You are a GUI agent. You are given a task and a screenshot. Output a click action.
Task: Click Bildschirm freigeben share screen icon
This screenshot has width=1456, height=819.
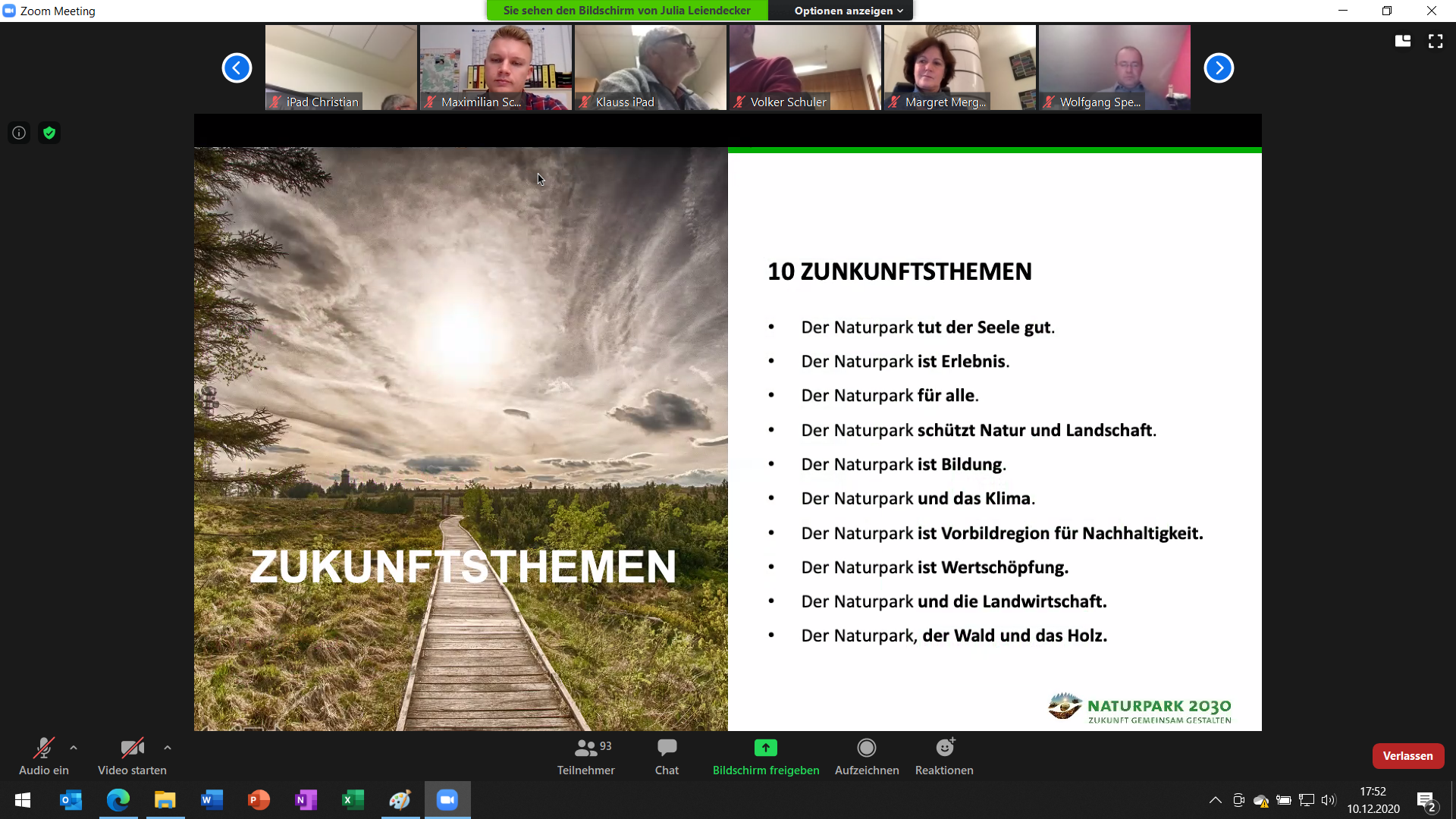coord(765,748)
